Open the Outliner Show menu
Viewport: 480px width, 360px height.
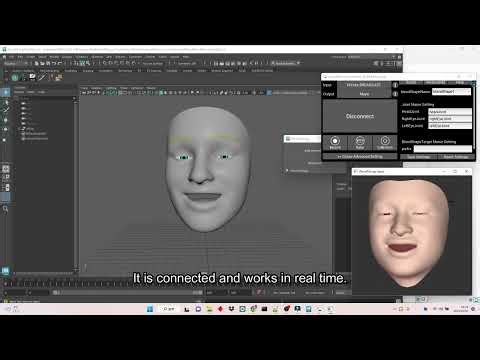(30, 92)
